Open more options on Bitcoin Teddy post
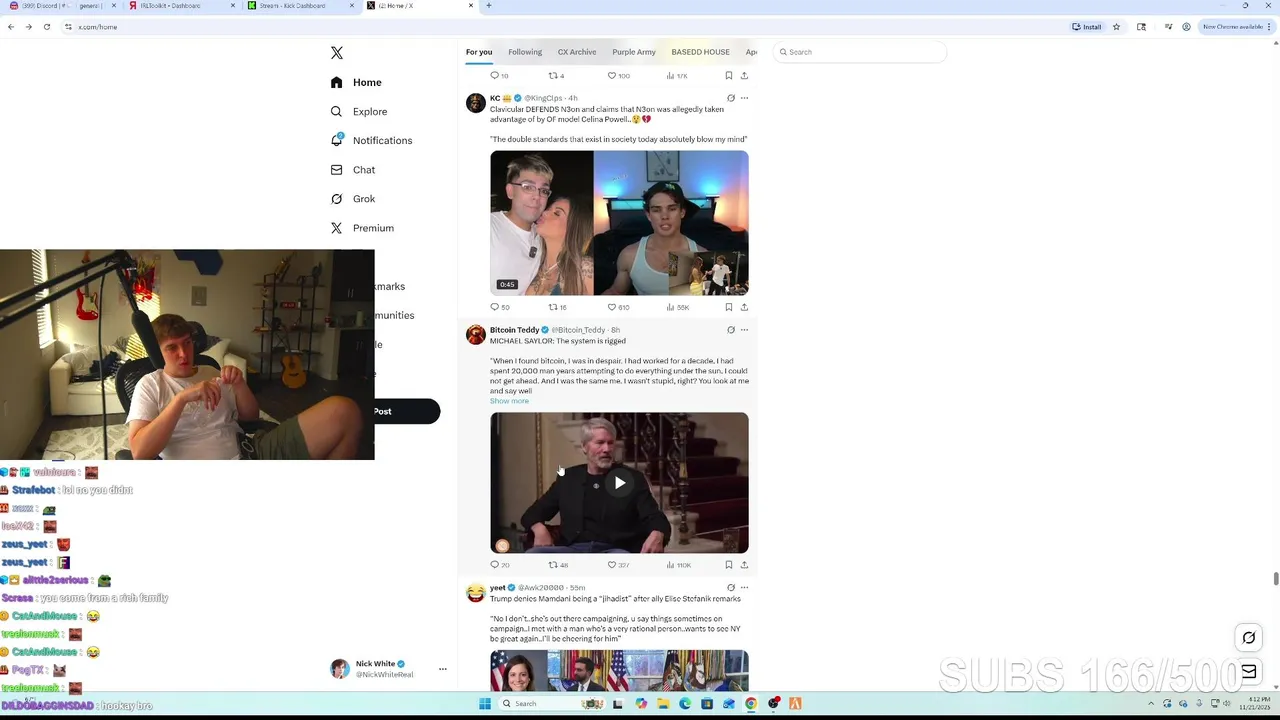Image resolution: width=1280 pixels, height=720 pixels. (x=744, y=330)
